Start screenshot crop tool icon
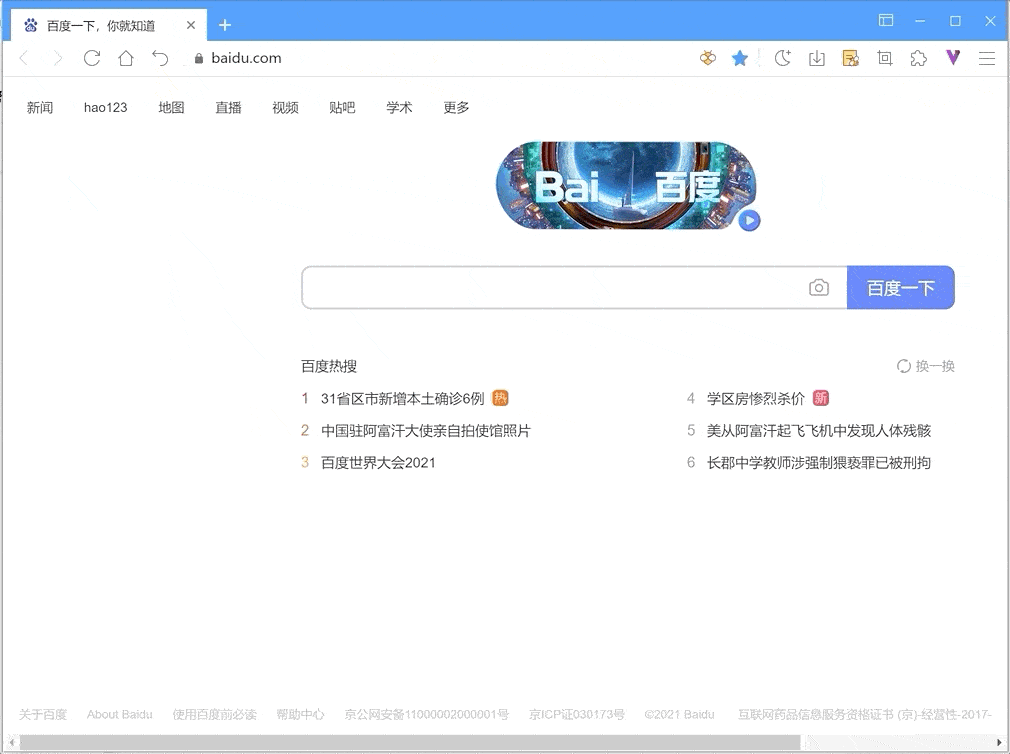The height and width of the screenshot is (754, 1010). pos(885,59)
